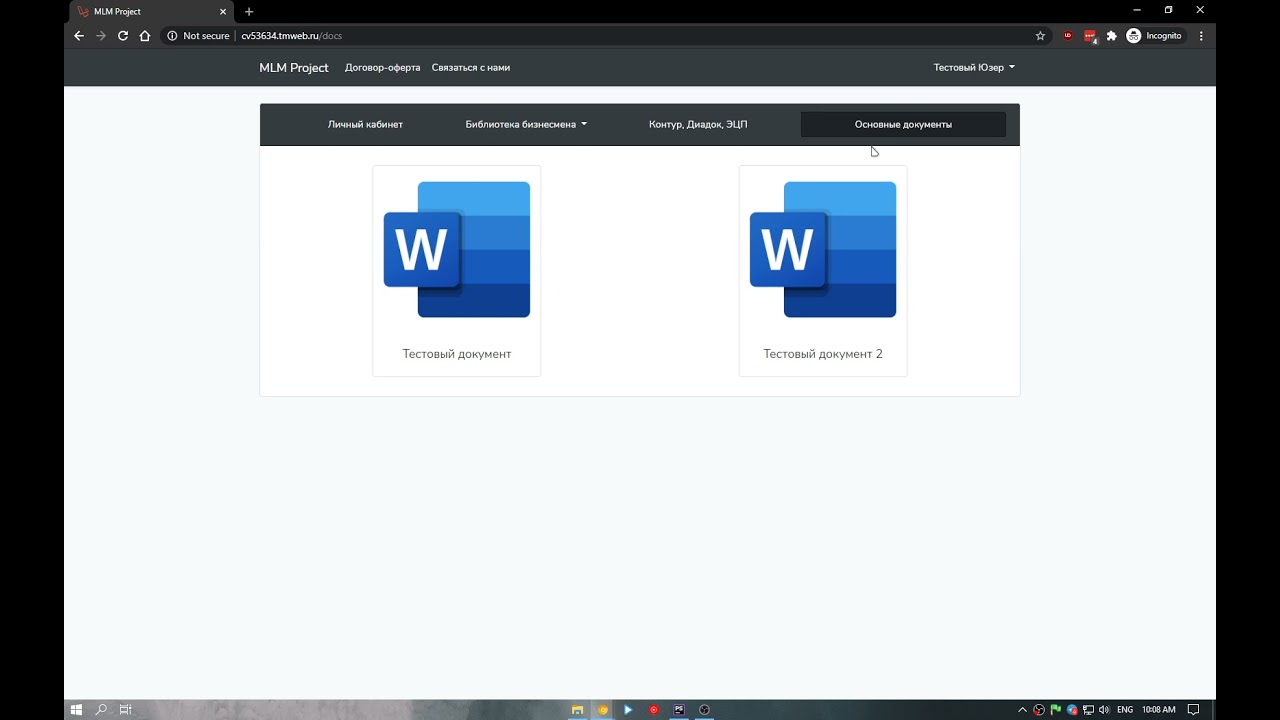The height and width of the screenshot is (720, 1280).
Task: Open the Windows Start menu
Action: tap(76, 710)
